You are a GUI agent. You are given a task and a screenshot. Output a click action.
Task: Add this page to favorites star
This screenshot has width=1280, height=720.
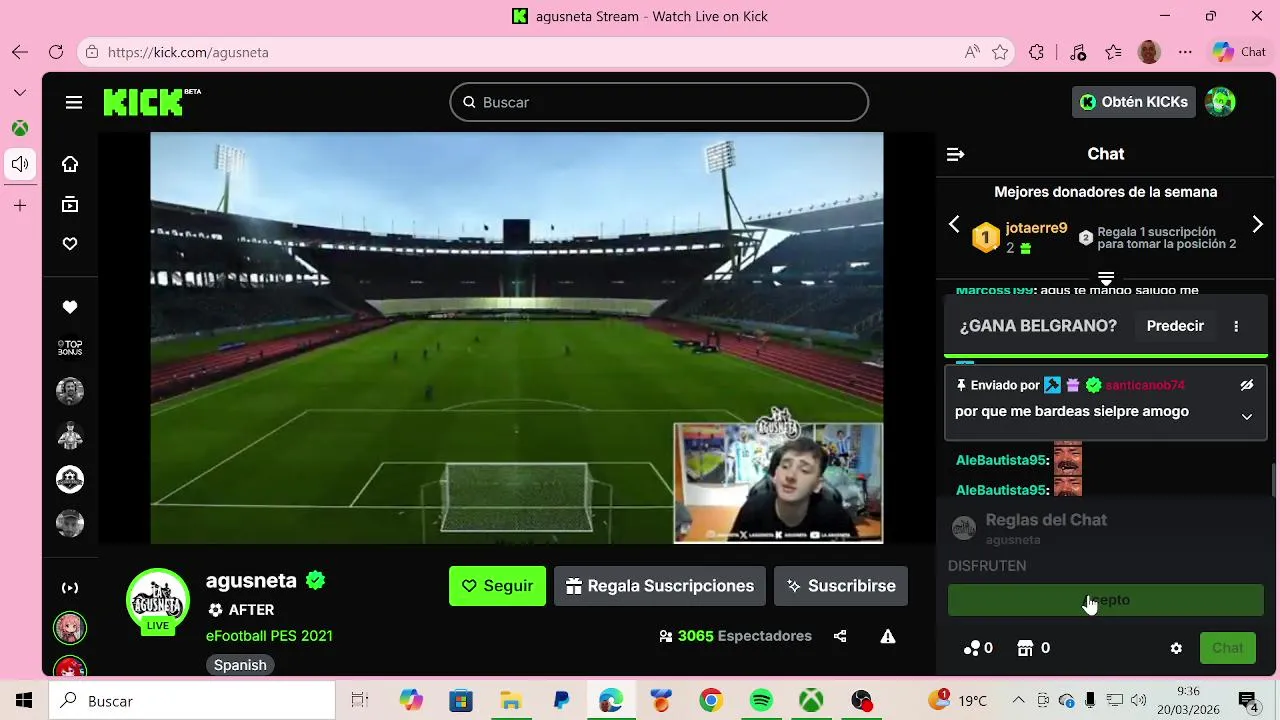click(x=1000, y=52)
